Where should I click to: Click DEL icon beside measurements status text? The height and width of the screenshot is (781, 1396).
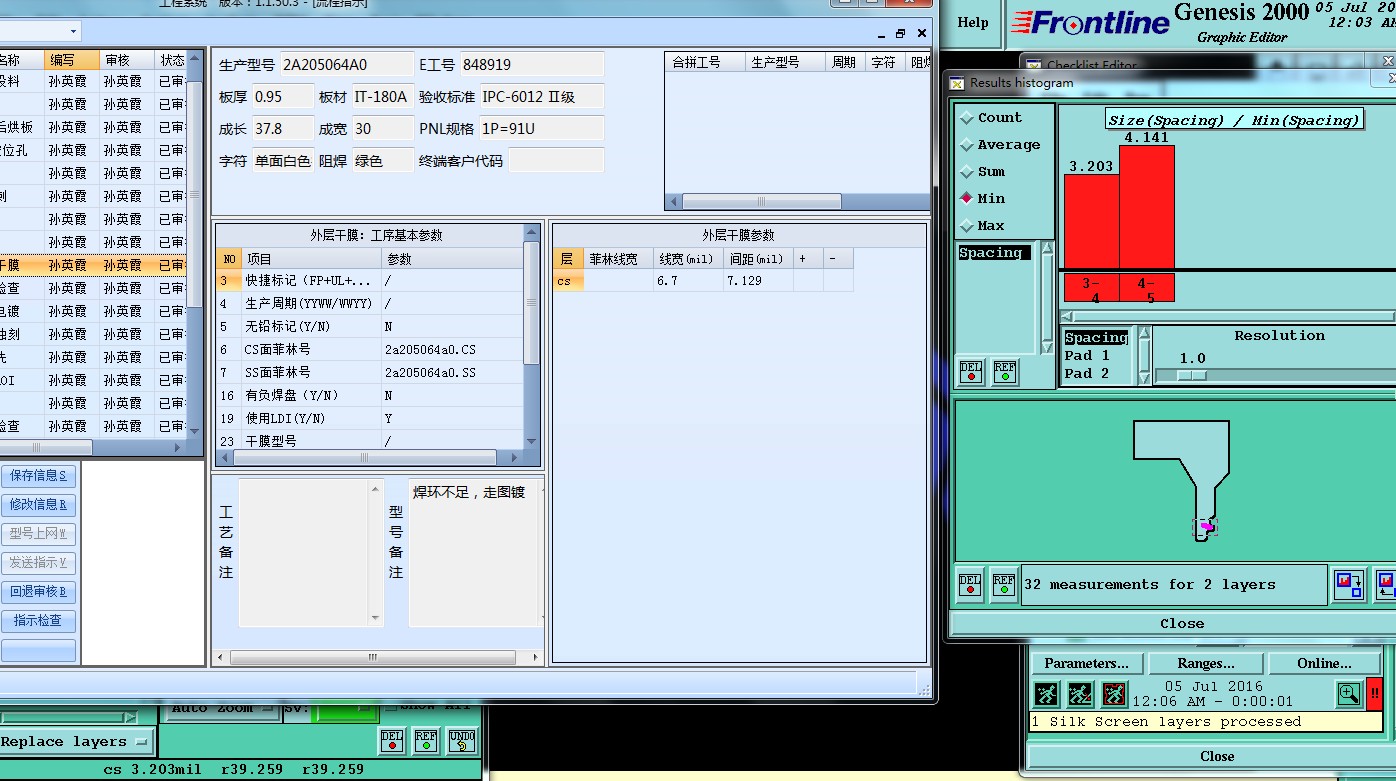[970, 585]
